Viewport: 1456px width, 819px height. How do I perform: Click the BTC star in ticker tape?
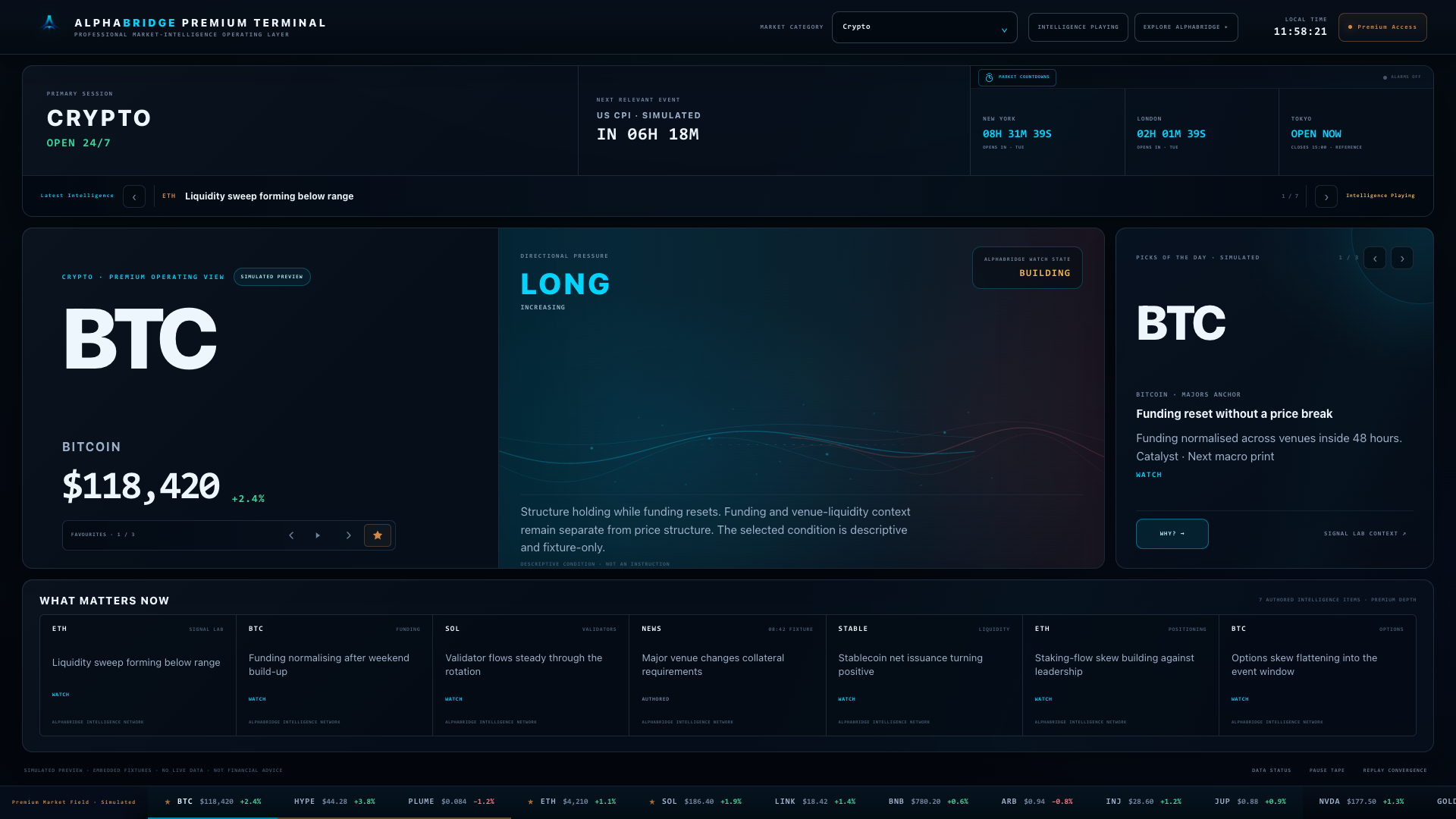168,802
